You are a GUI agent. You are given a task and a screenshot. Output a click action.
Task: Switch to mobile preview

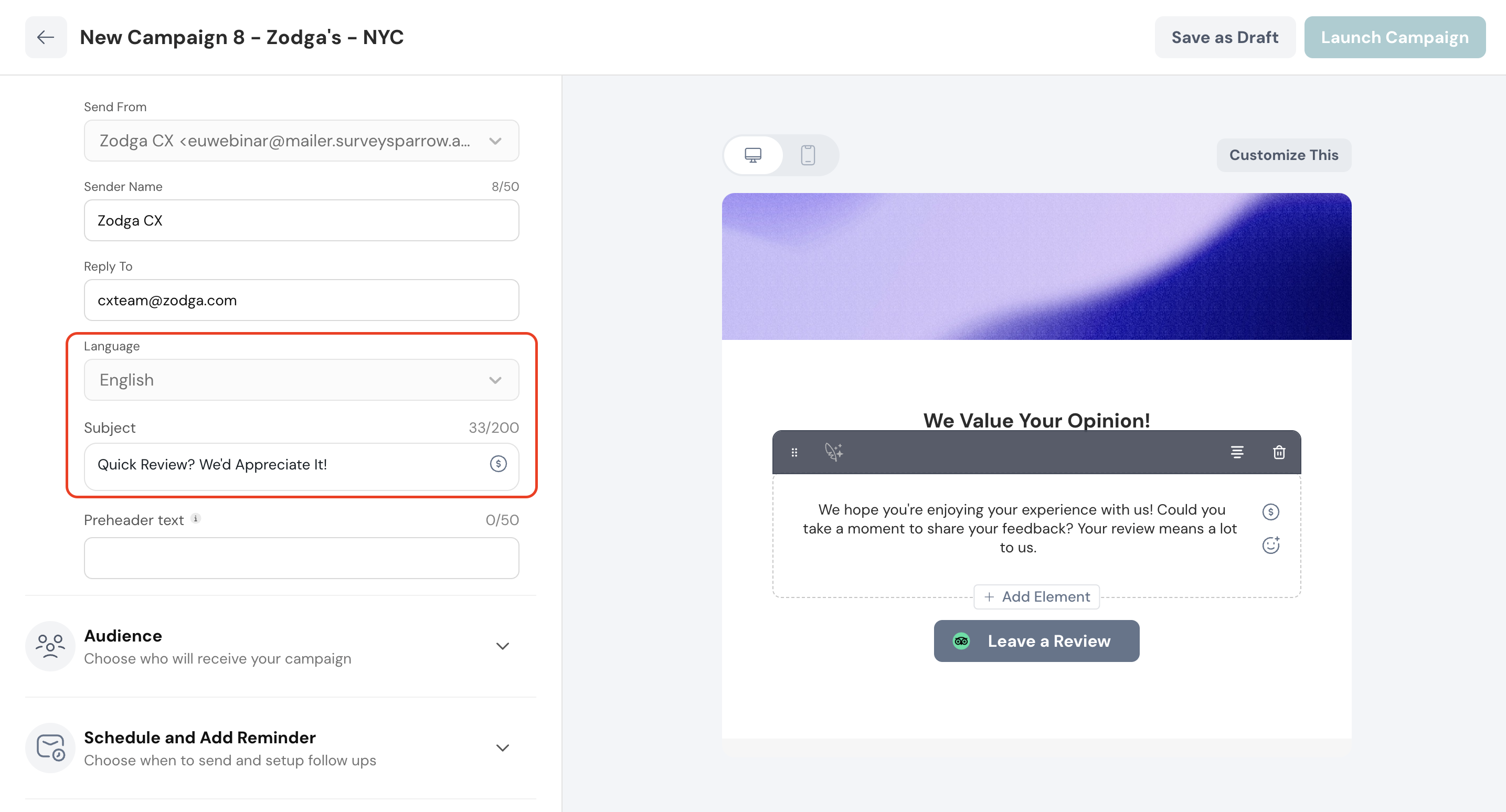pos(808,155)
